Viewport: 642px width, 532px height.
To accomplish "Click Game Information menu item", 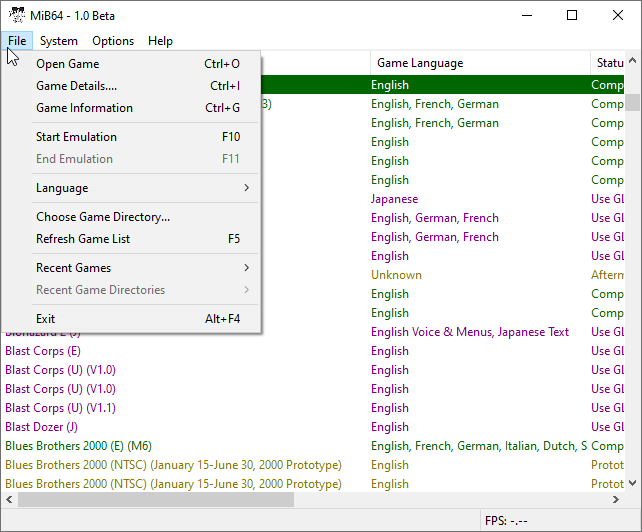I will (84, 108).
